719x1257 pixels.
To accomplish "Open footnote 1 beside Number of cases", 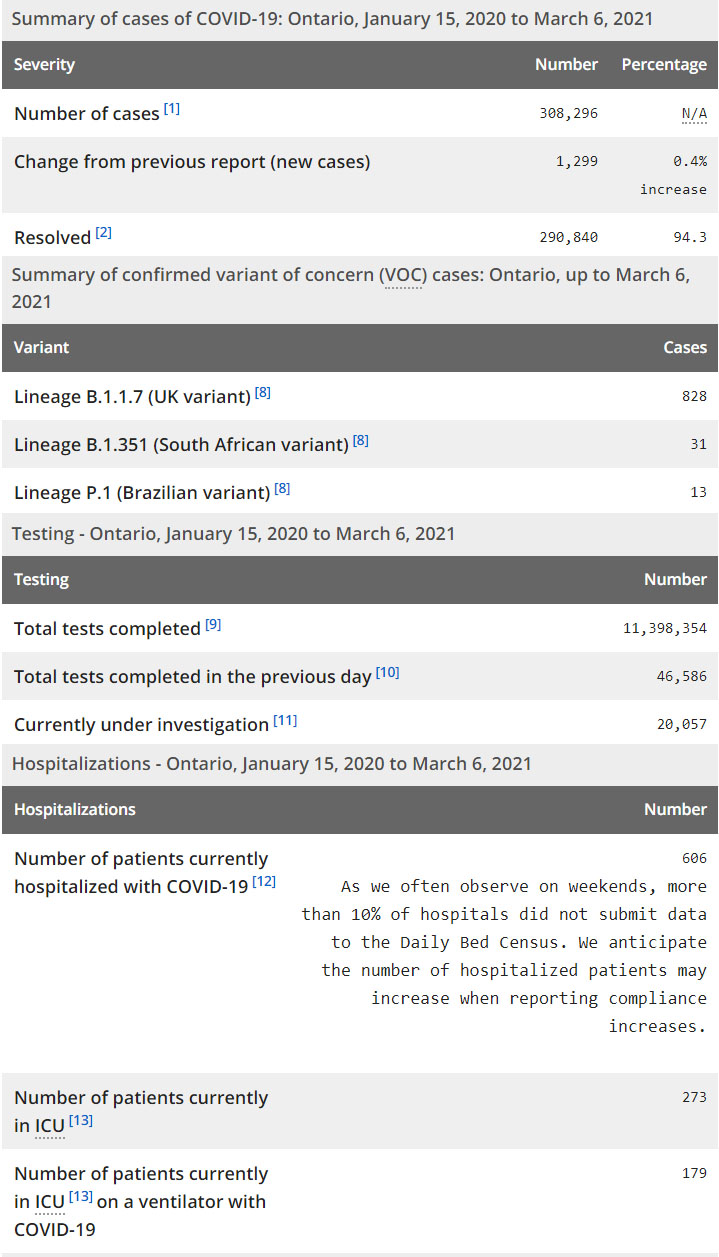I will tap(172, 109).
